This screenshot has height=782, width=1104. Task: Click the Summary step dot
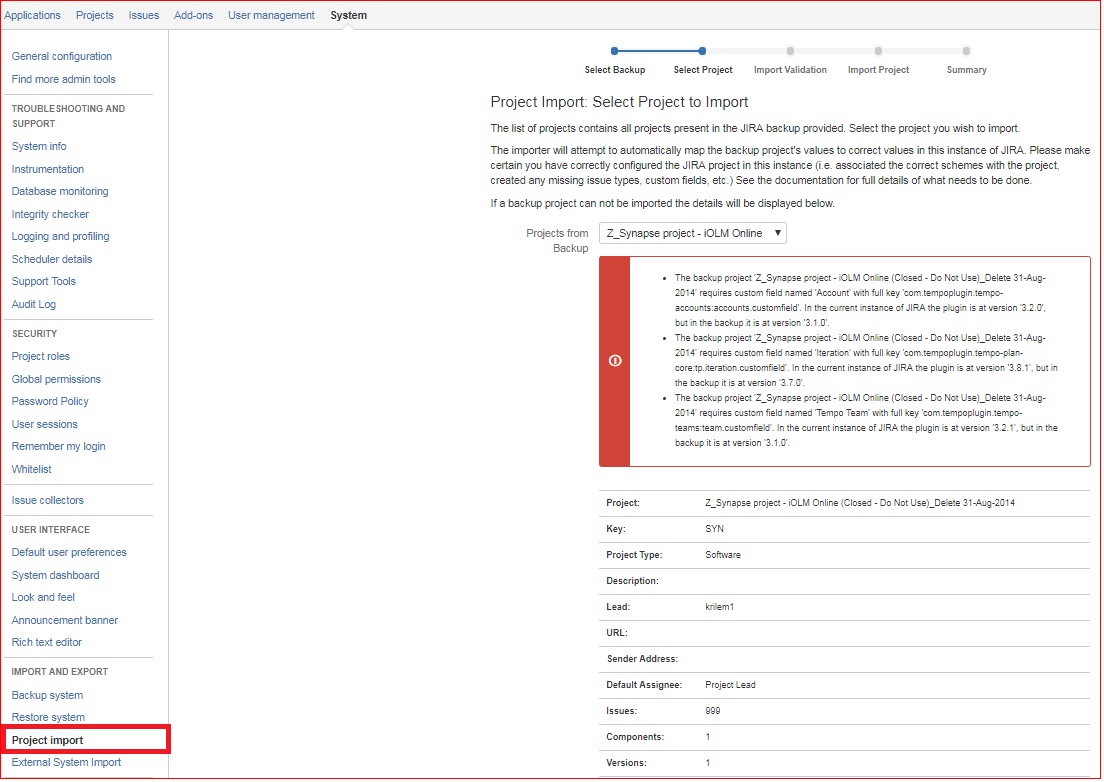click(966, 51)
